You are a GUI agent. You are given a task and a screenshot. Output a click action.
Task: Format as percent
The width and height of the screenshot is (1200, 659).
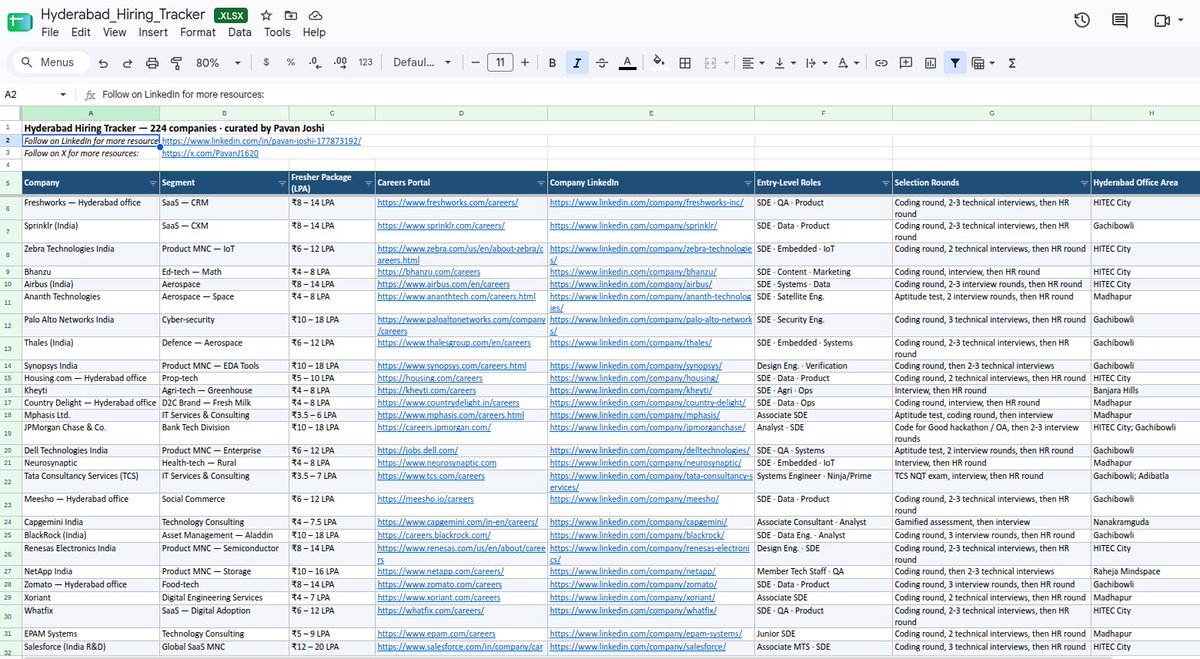click(291, 62)
